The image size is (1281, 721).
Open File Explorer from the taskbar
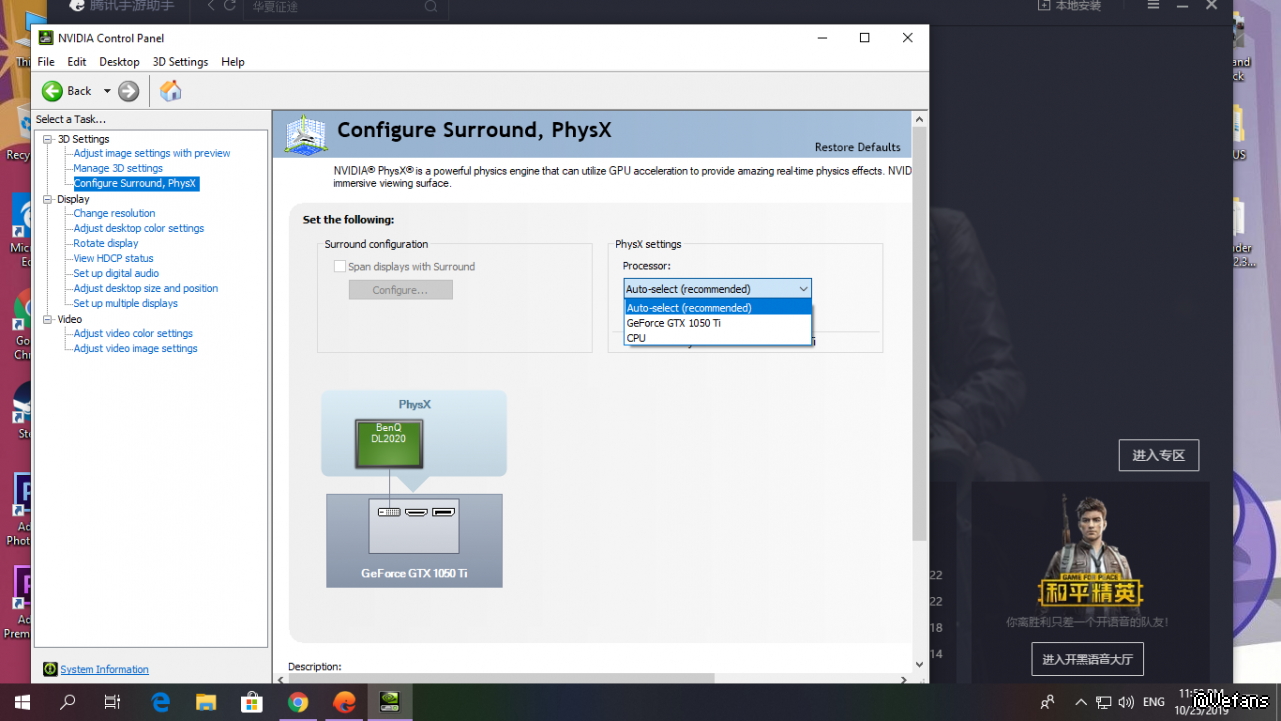(206, 702)
